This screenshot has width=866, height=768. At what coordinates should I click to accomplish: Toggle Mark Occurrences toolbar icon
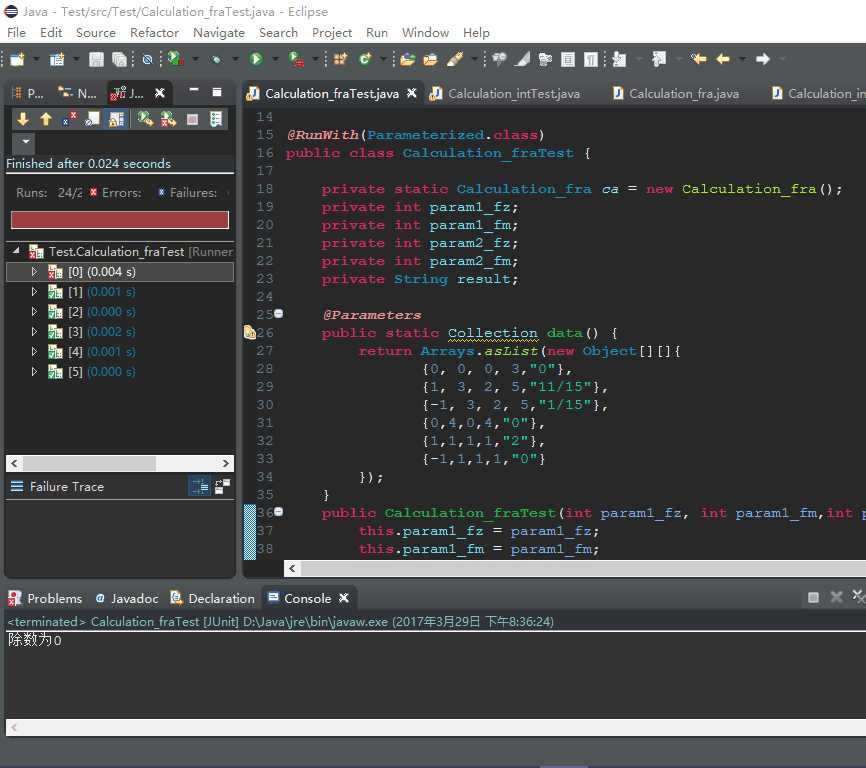tap(522, 59)
